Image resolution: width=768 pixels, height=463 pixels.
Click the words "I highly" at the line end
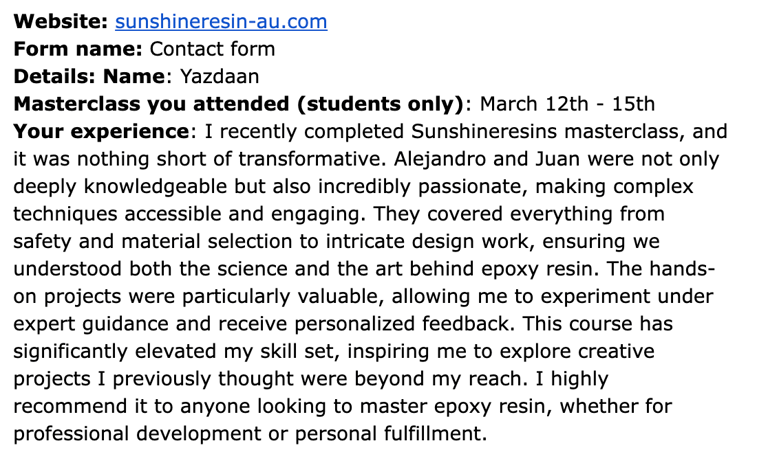click(572, 379)
